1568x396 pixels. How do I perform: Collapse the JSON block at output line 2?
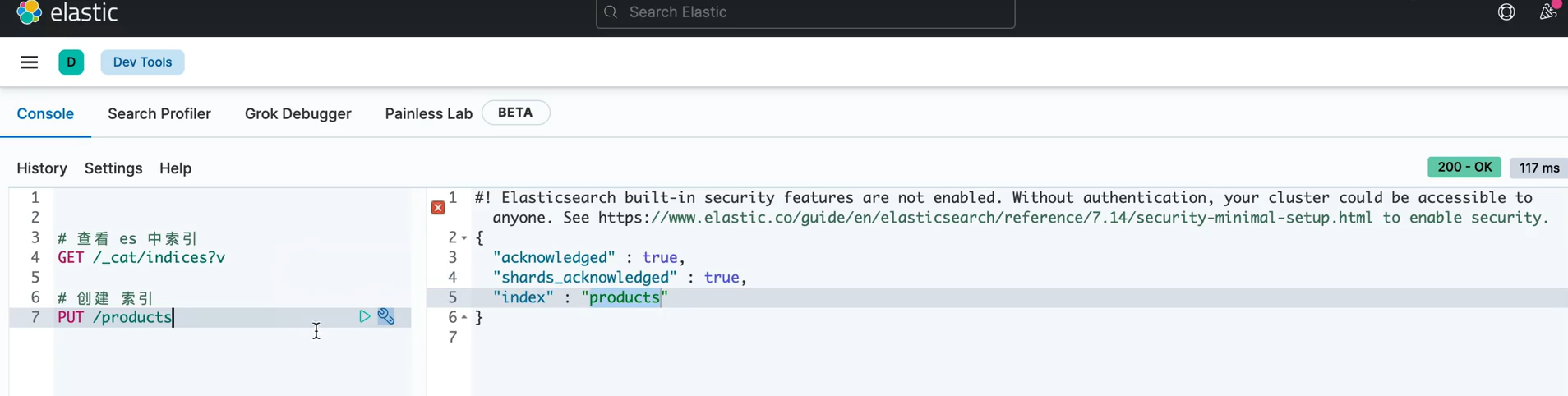coord(464,238)
